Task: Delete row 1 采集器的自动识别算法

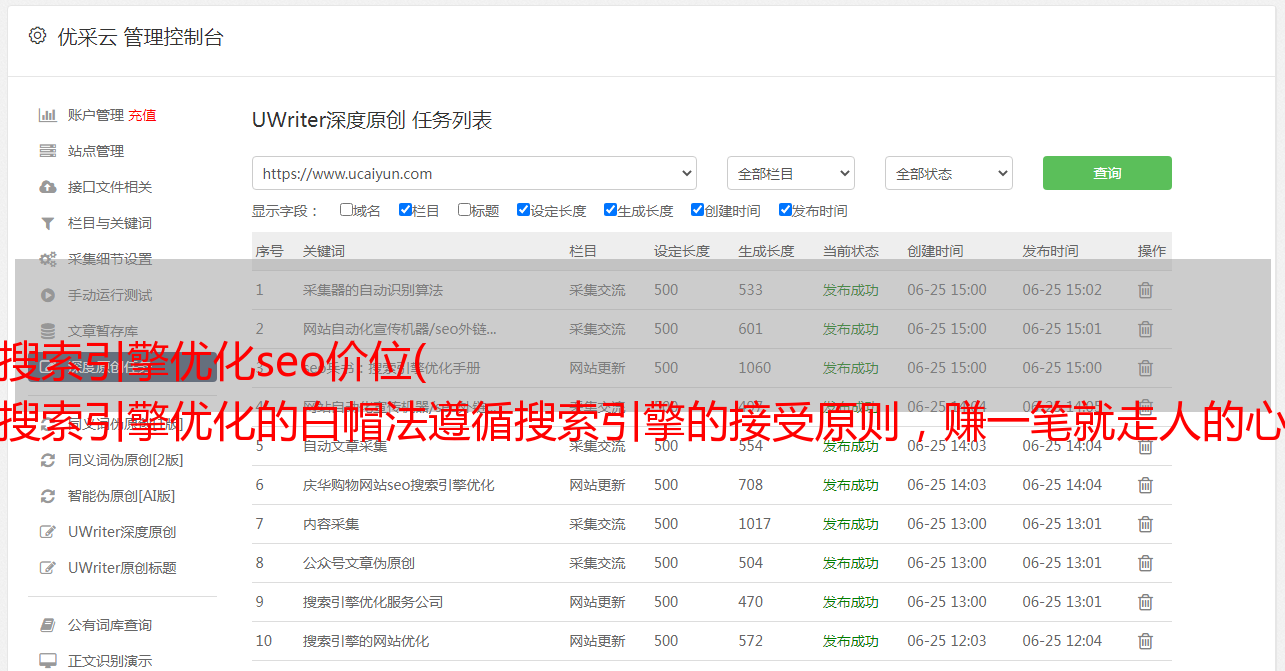Action: point(1146,290)
